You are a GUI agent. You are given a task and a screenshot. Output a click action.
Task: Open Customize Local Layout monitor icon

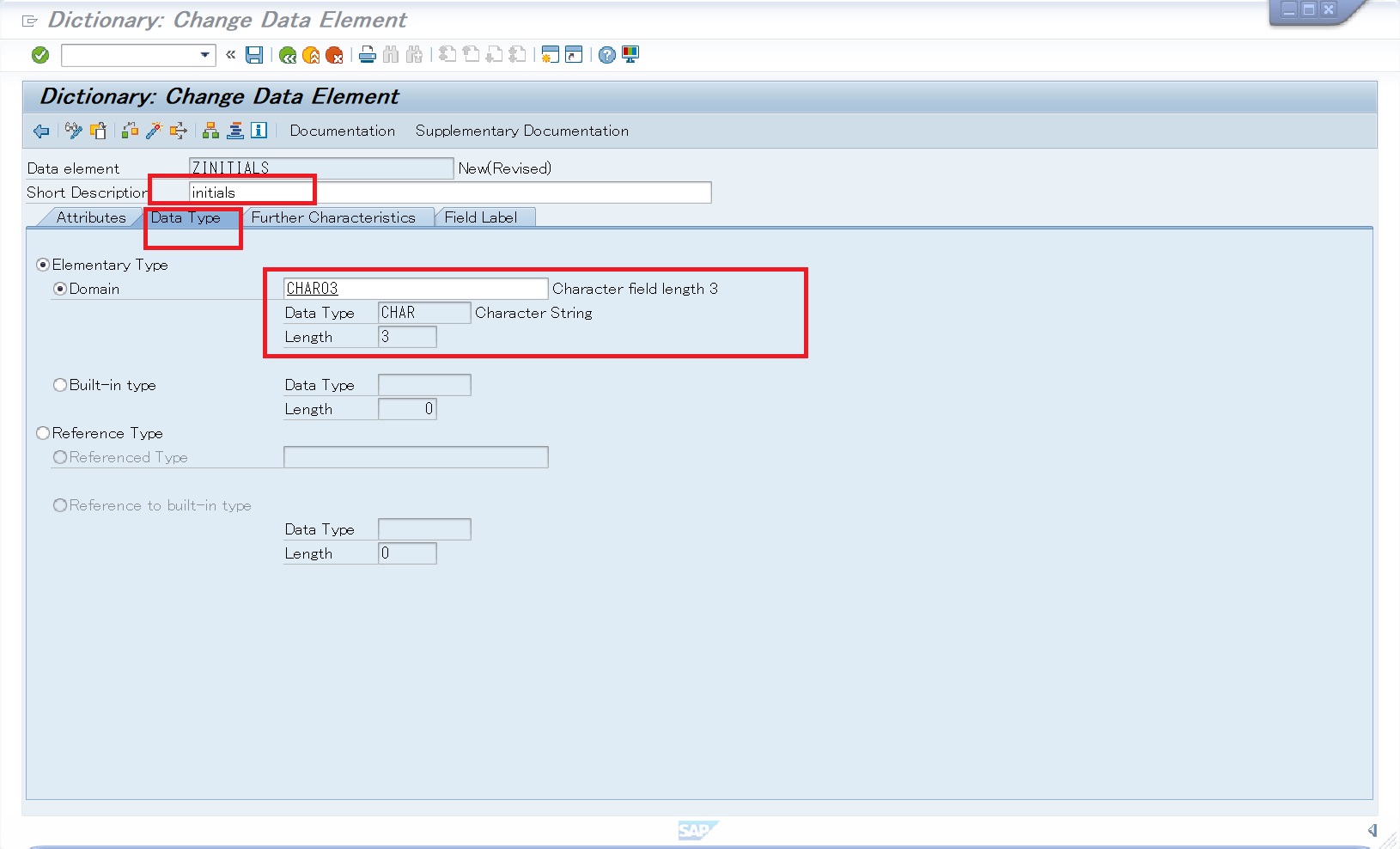(x=630, y=55)
